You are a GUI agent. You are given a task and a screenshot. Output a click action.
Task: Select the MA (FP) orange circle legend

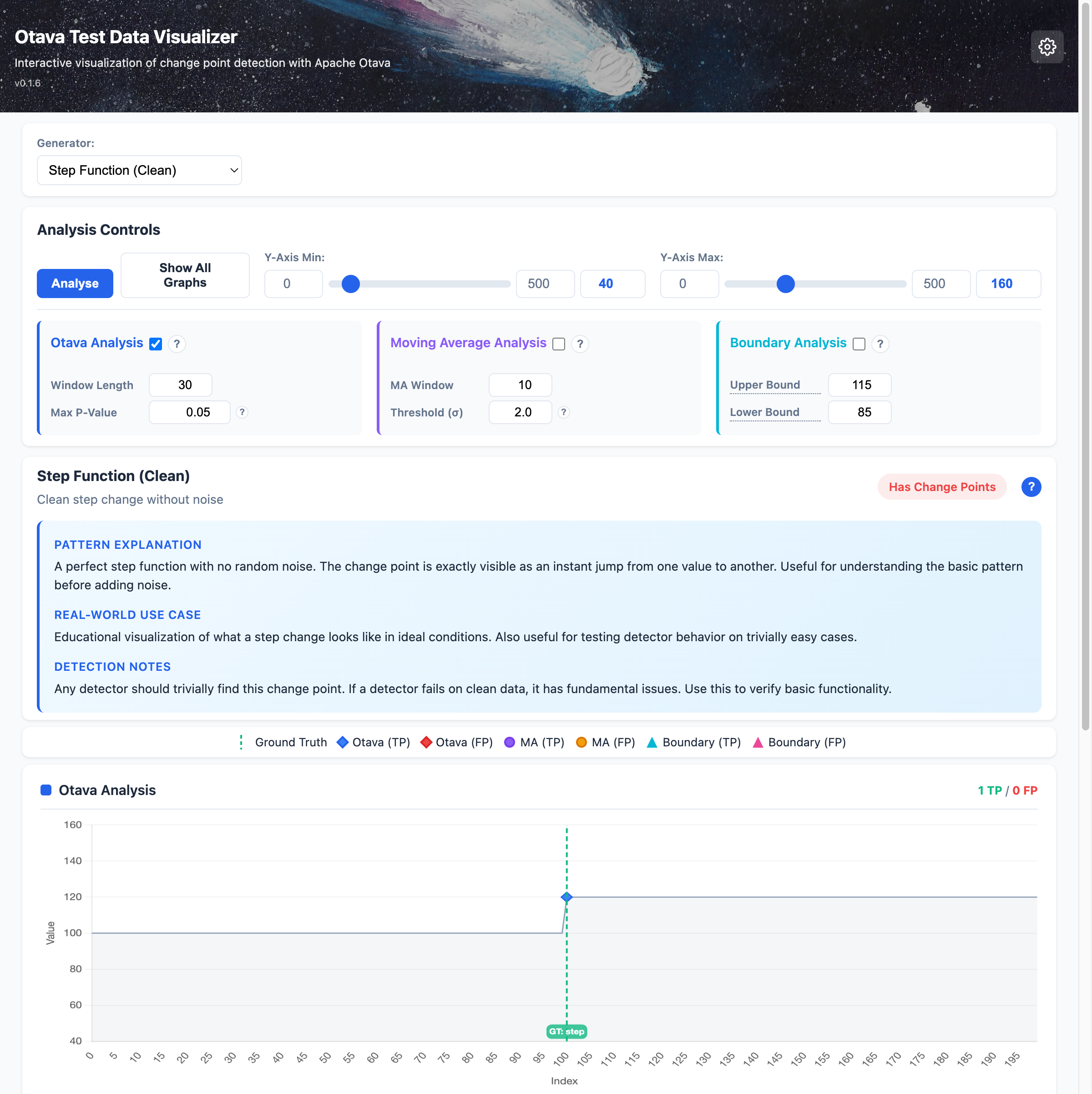(x=581, y=742)
